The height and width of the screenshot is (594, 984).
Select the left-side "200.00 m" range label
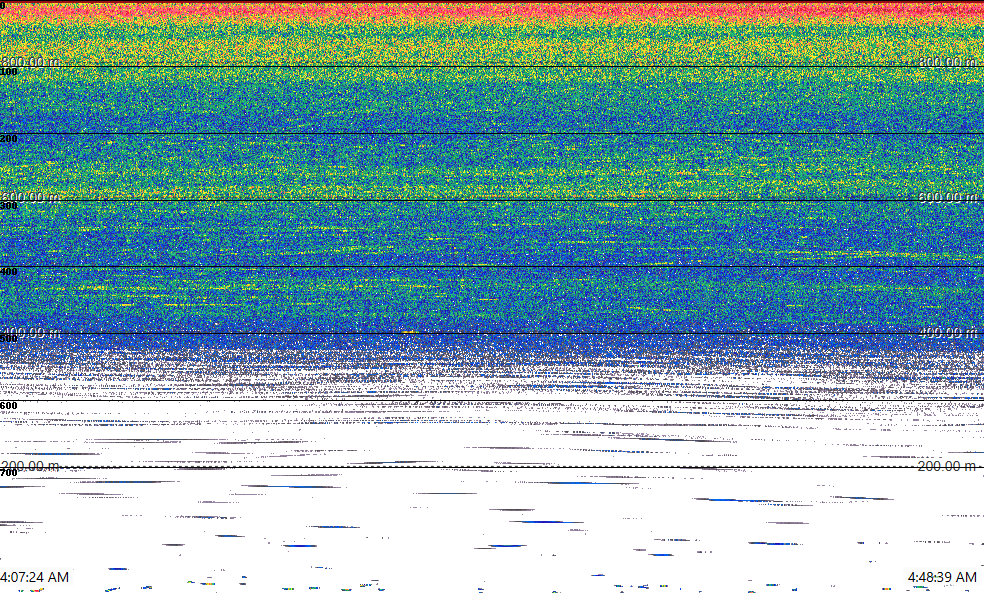(31, 466)
